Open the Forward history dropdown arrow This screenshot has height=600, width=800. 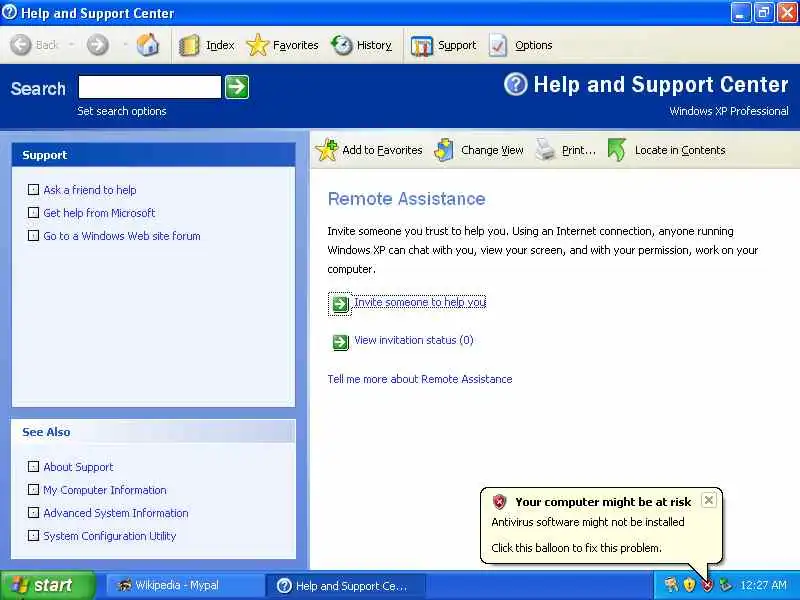pos(125,45)
